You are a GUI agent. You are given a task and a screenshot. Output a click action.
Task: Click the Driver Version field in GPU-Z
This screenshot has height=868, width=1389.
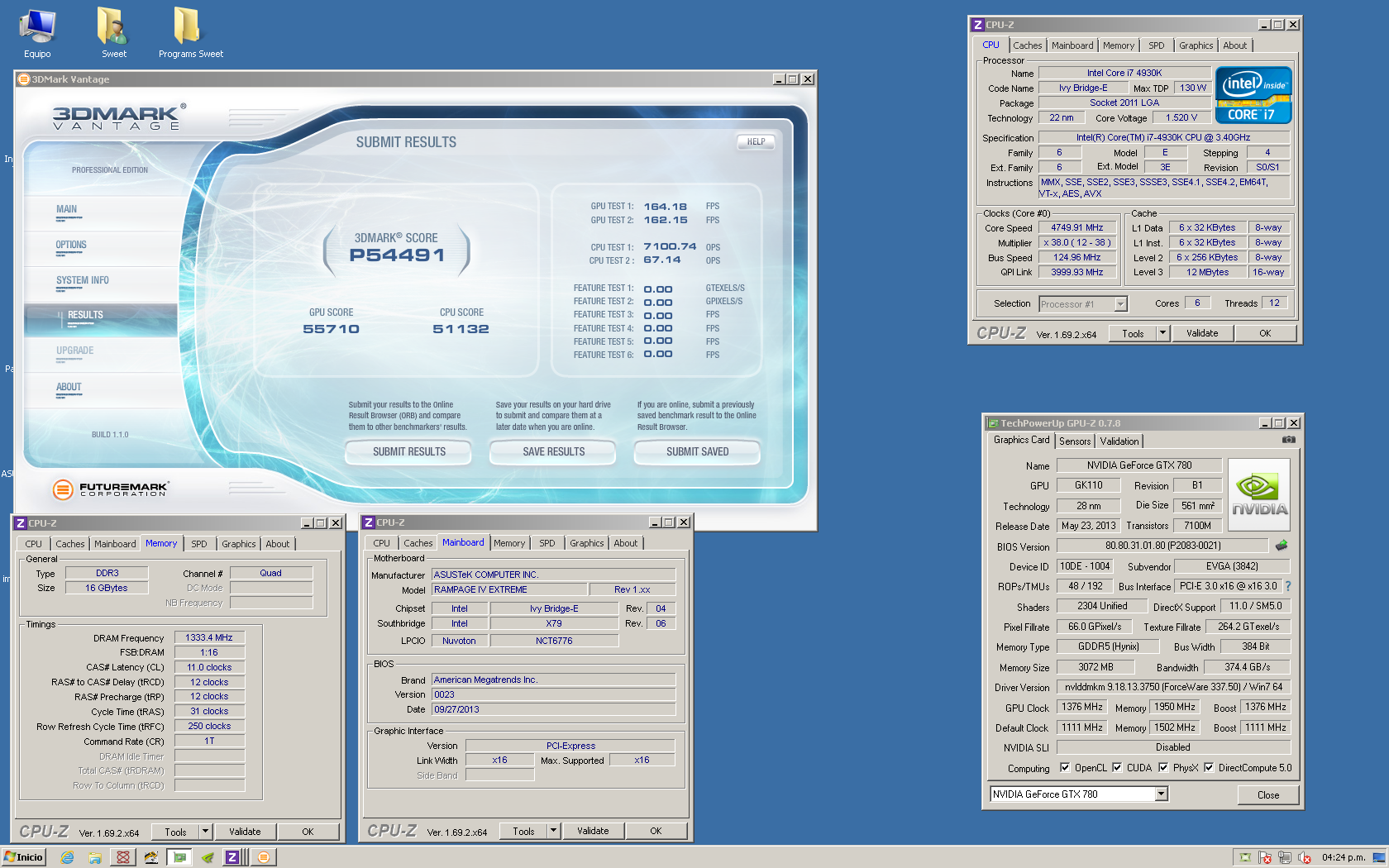1173,687
